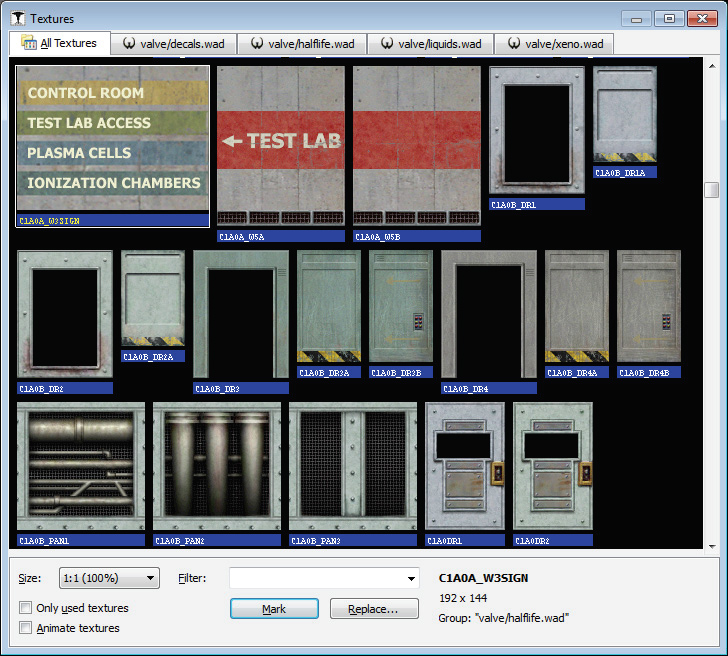Click the Mark button
The image size is (728, 656).
pyautogui.click(x=274, y=609)
